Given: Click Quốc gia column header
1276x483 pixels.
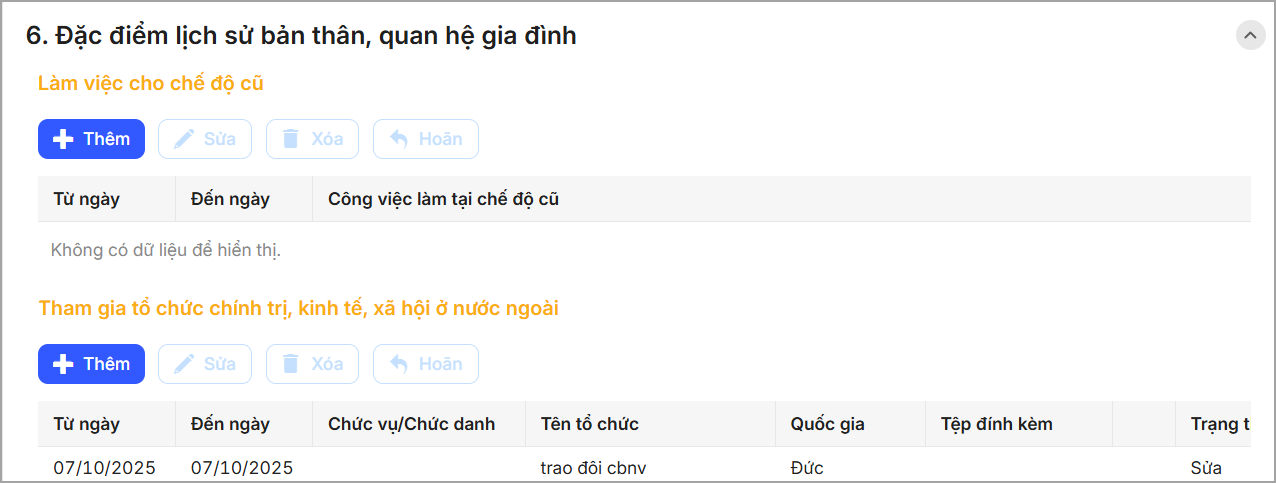Looking at the screenshot, I should click(x=827, y=424).
